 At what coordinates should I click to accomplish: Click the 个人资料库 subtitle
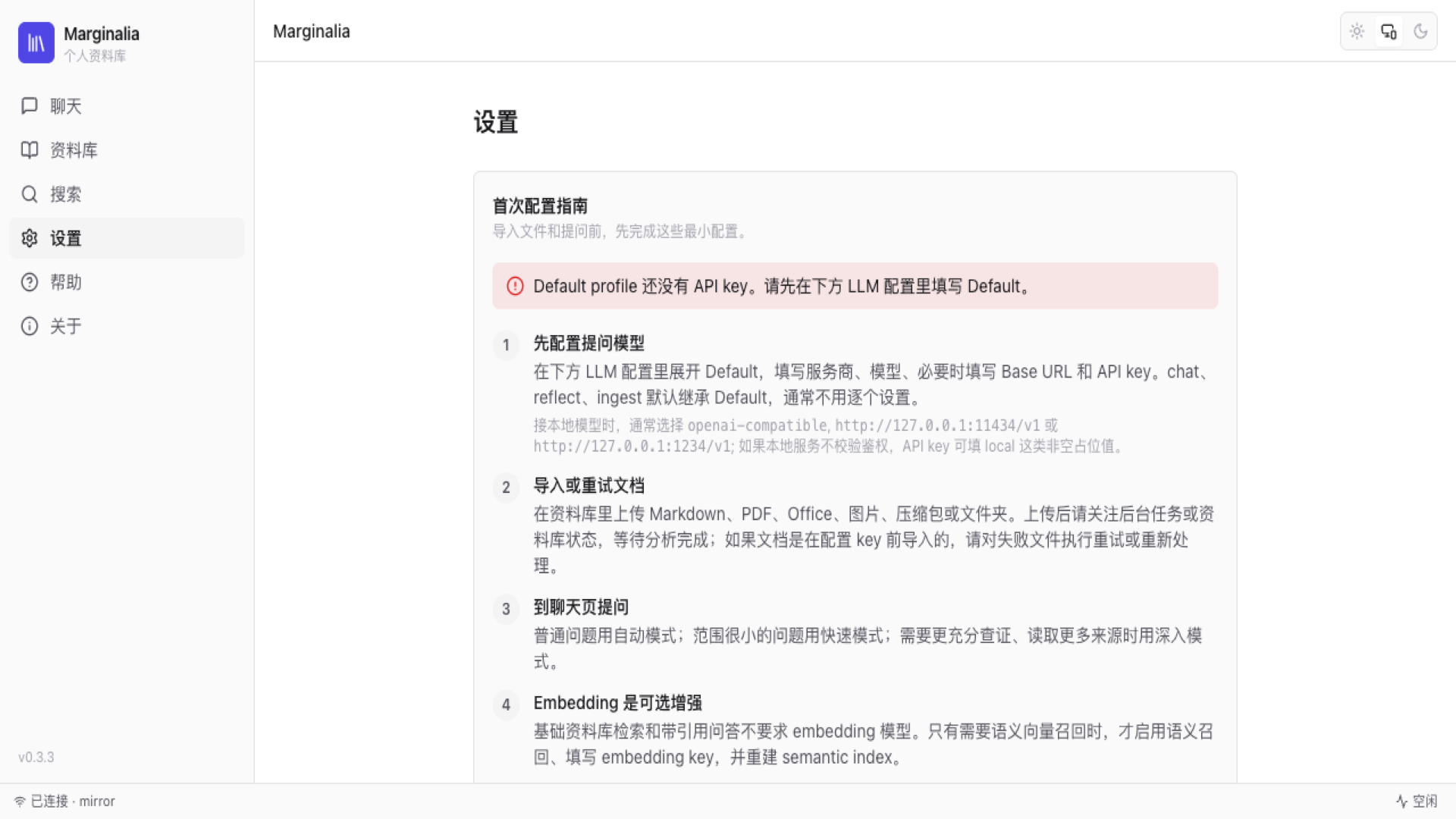[95, 55]
